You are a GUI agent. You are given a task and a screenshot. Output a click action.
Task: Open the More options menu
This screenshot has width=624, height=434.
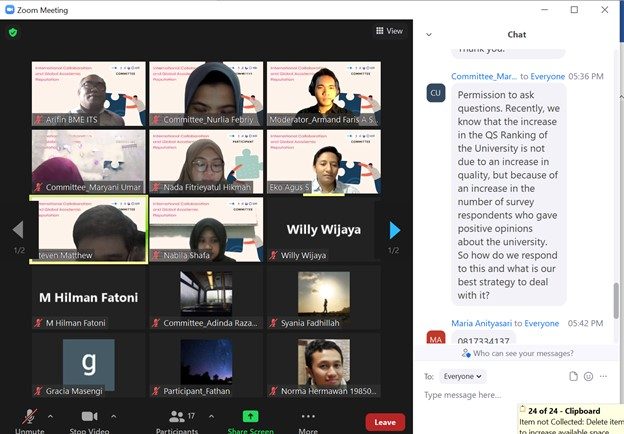pyautogui.click(x=307, y=419)
